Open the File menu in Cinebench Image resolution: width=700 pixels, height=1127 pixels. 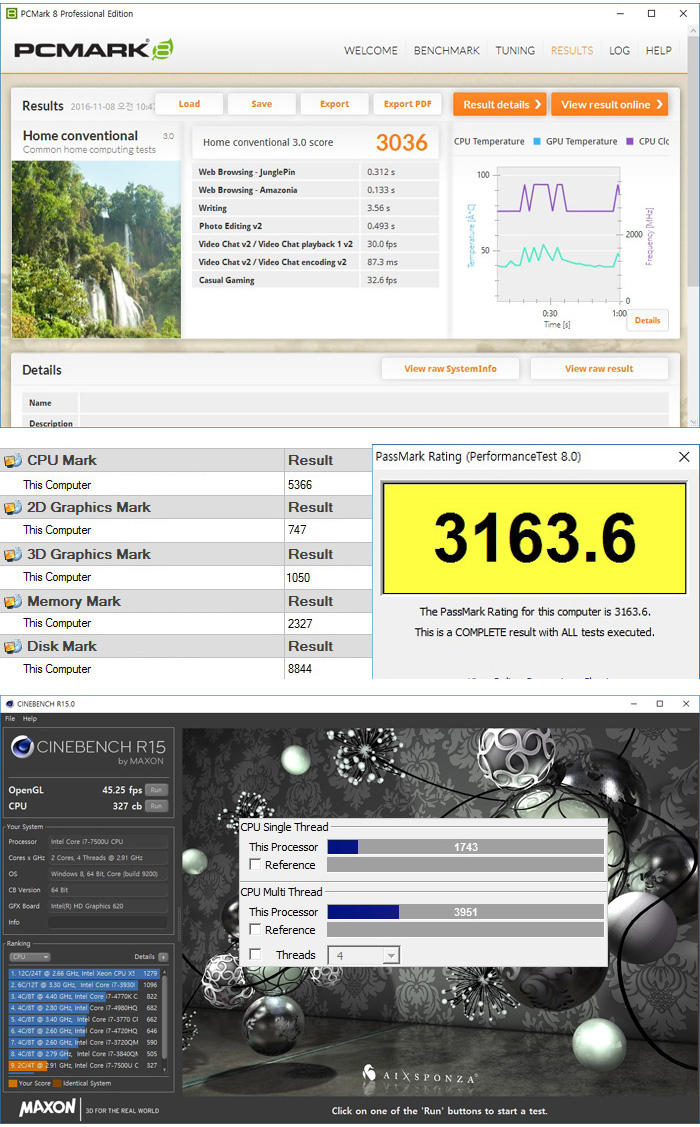[x=10, y=719]
